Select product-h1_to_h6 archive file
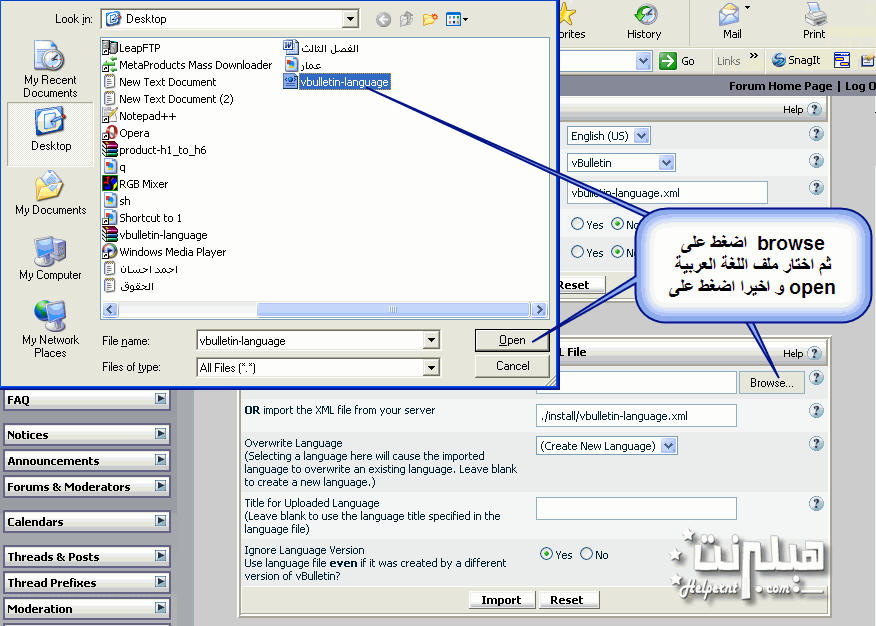 click(155, 150)
